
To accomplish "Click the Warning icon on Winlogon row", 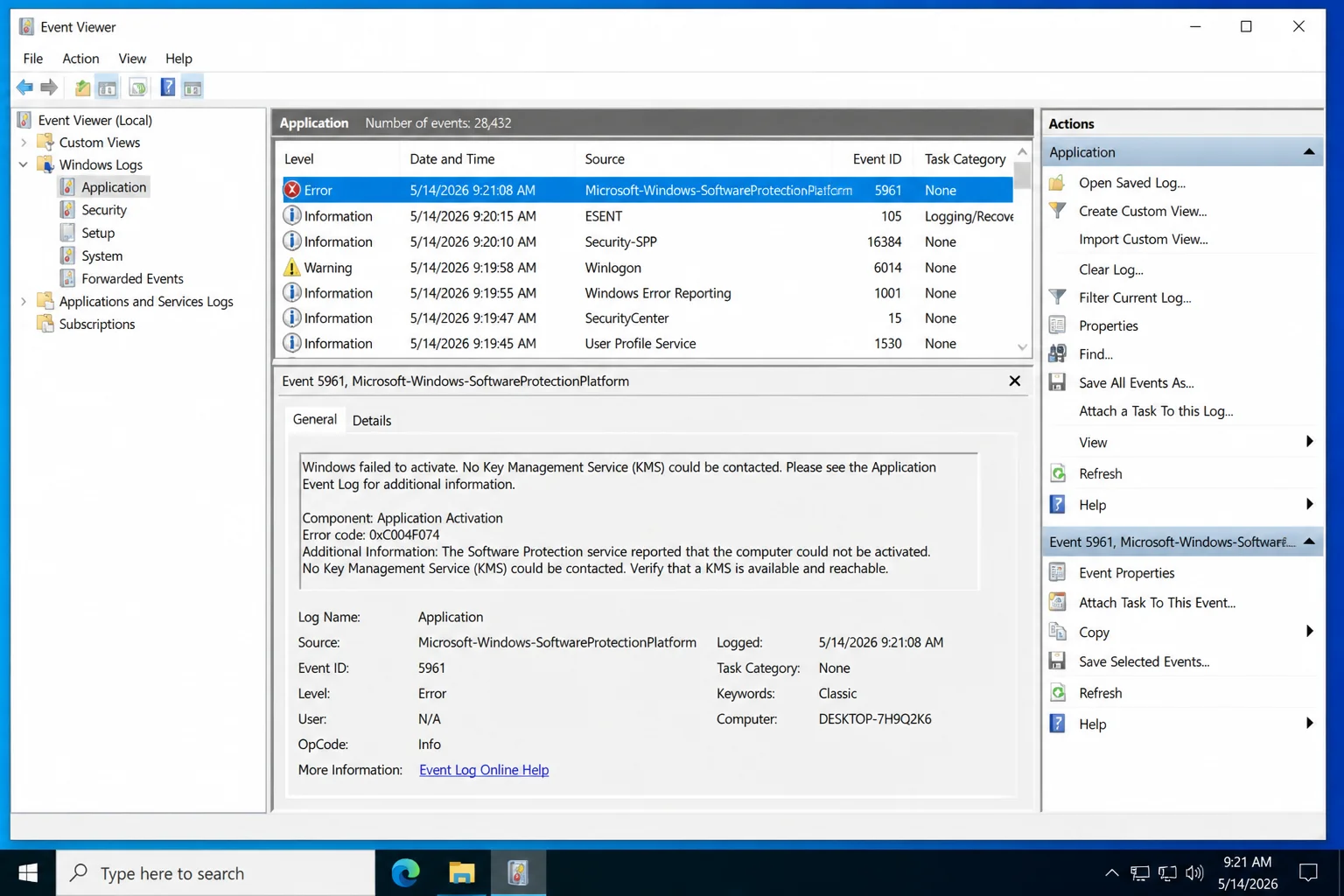I will click(x=292, y=268).
